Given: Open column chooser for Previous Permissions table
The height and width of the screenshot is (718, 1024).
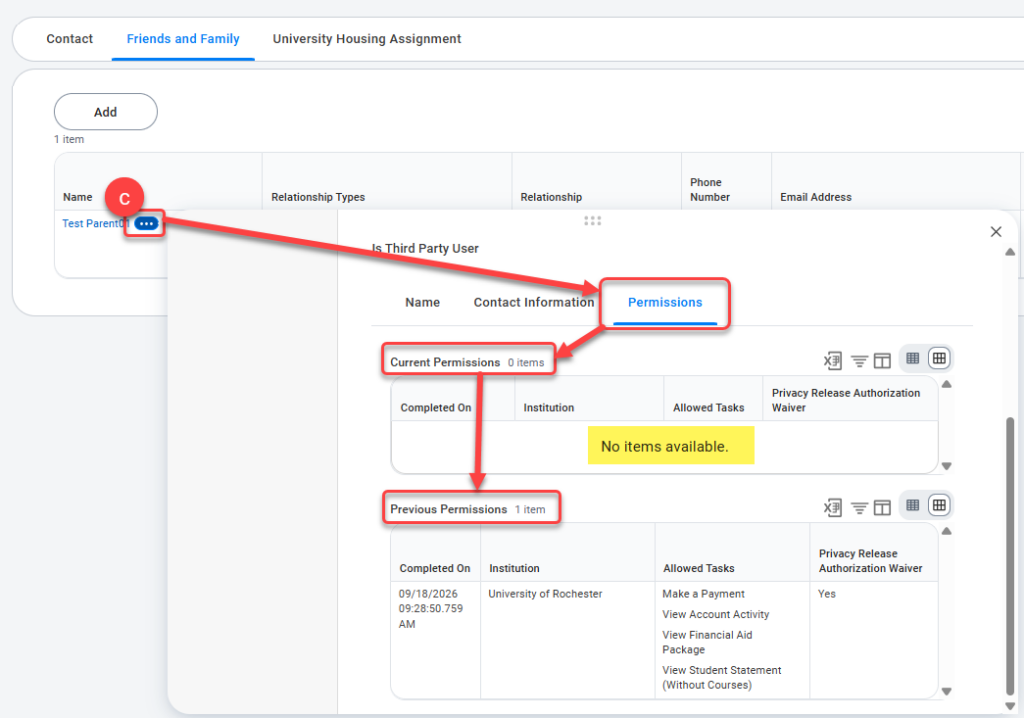Looking at the screenshot, I should click(882, 508).
